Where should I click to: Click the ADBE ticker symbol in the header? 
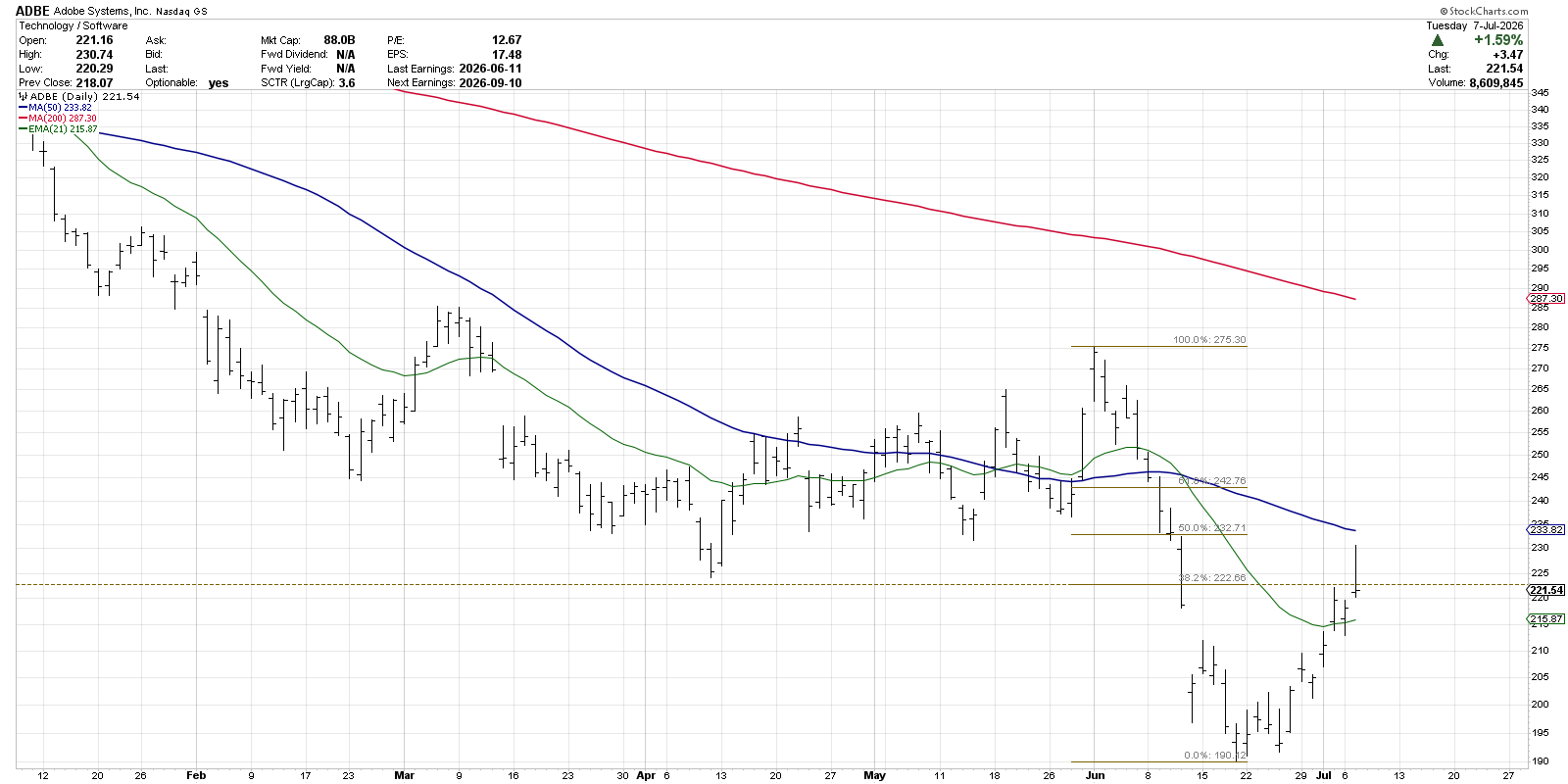[32, 11]
